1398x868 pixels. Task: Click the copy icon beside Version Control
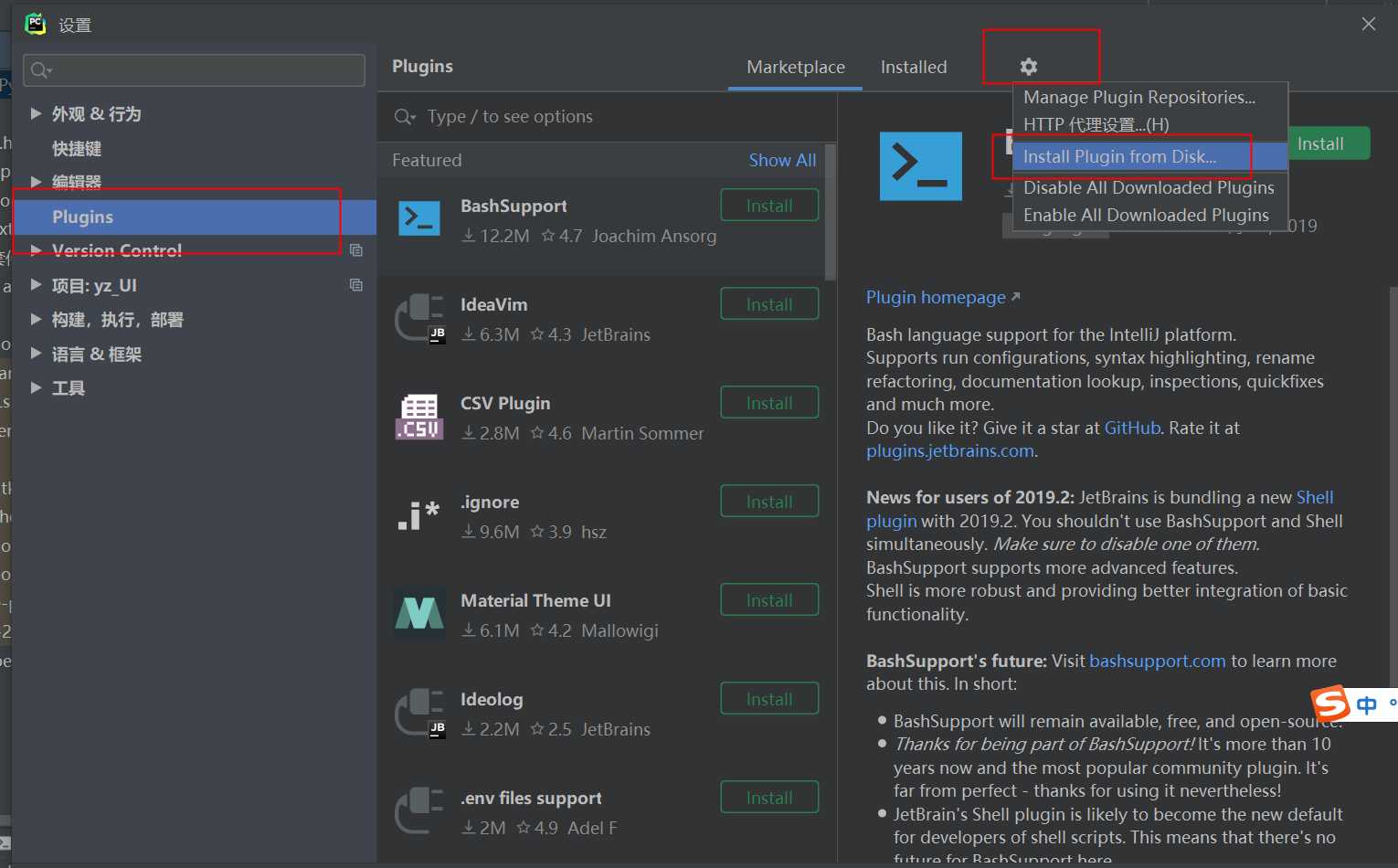(356, 250)
